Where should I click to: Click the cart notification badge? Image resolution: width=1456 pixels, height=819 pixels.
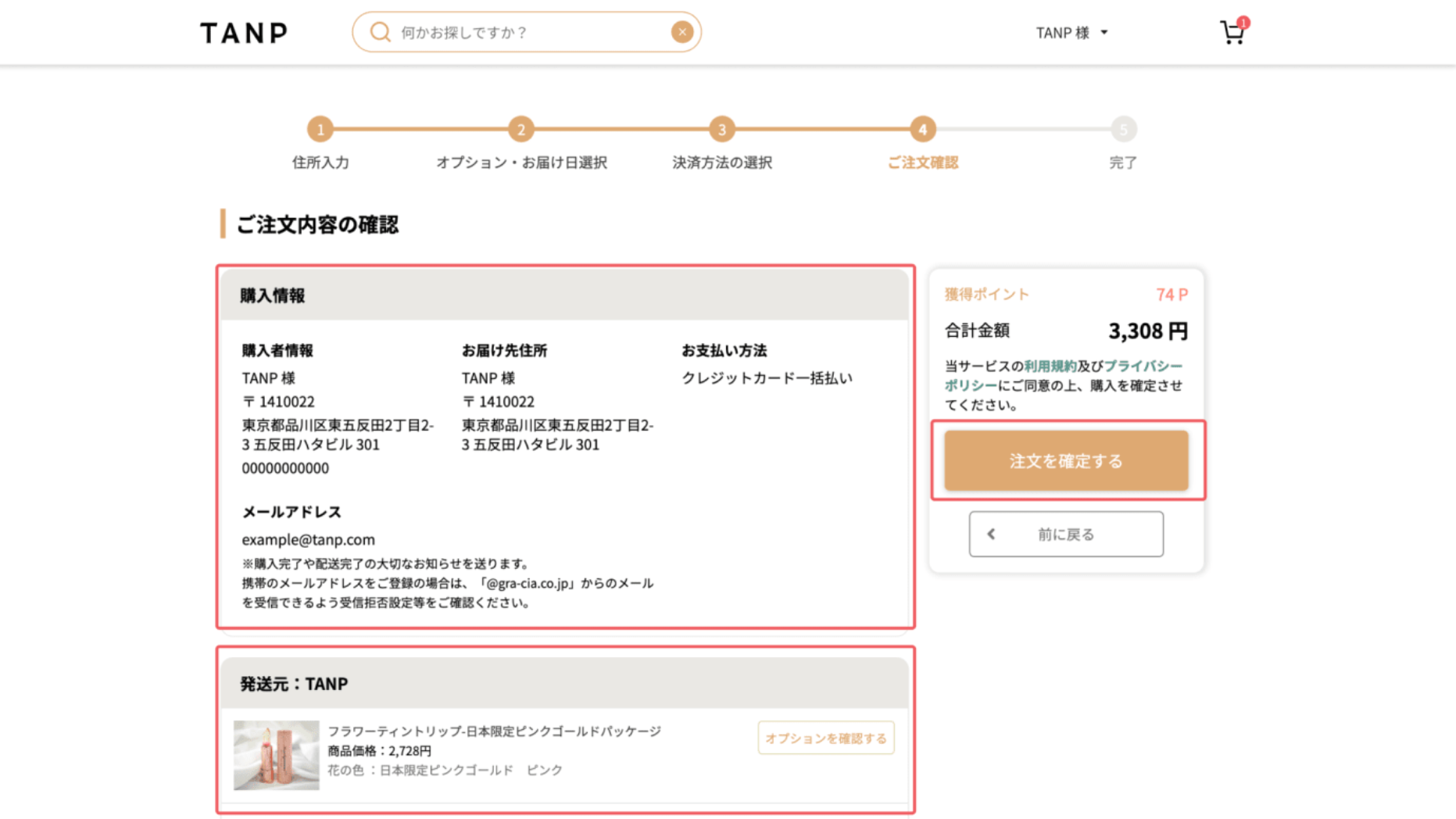click(x=1243, y=23)
